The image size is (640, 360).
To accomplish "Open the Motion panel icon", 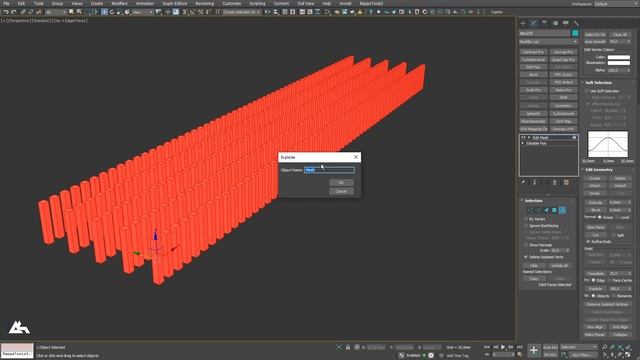I will pos(555,23).
